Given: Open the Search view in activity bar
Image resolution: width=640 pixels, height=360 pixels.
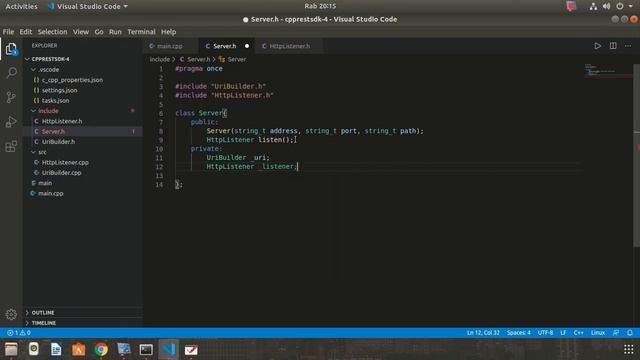Looking at the screenshot, I should pyautogui.click(x=11, y=73).
